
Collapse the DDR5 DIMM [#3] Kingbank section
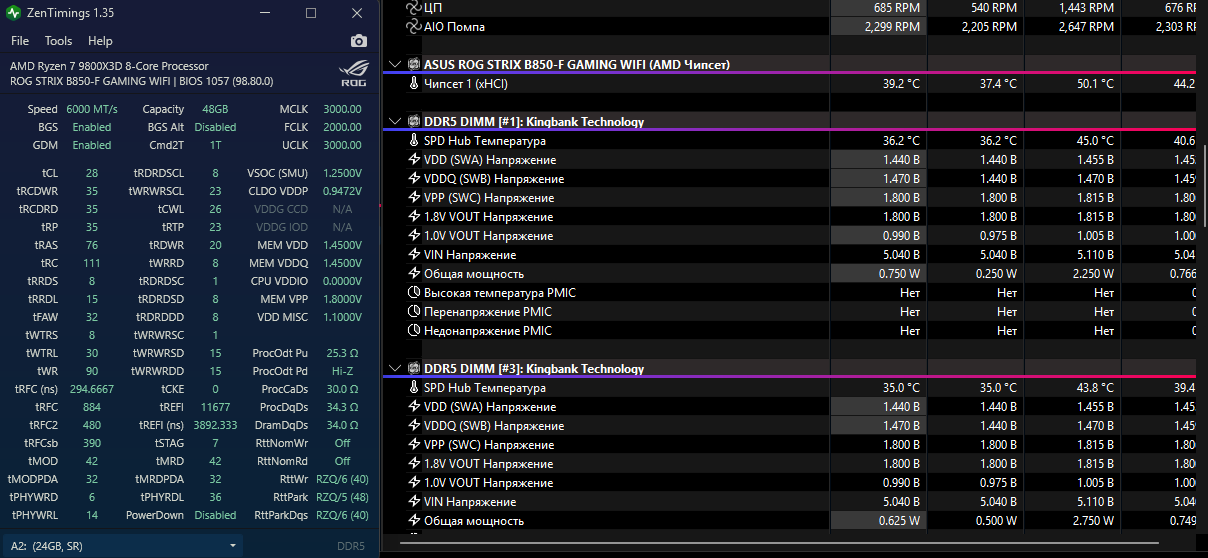[x=394, y=369]
